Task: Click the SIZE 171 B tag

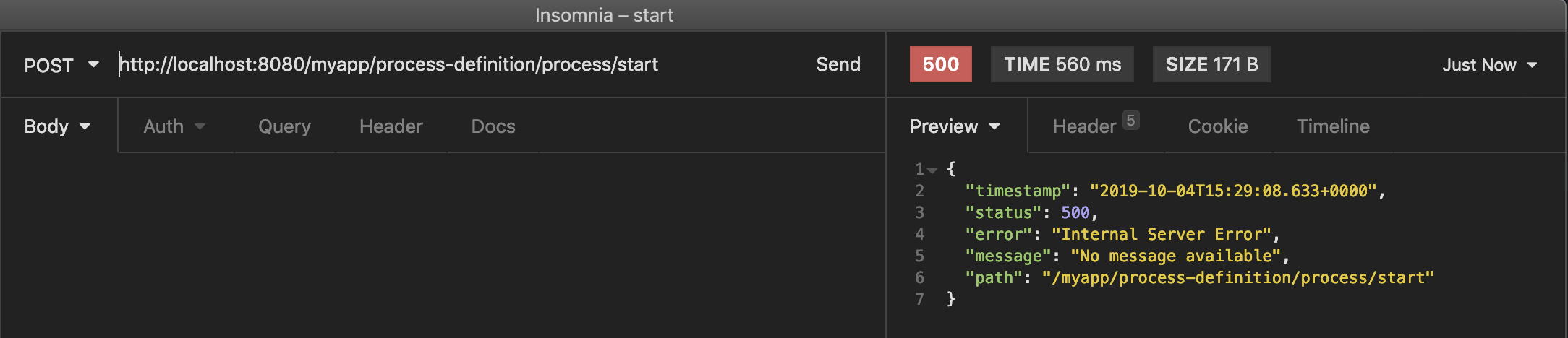Action: click(x=1211, y=64)
